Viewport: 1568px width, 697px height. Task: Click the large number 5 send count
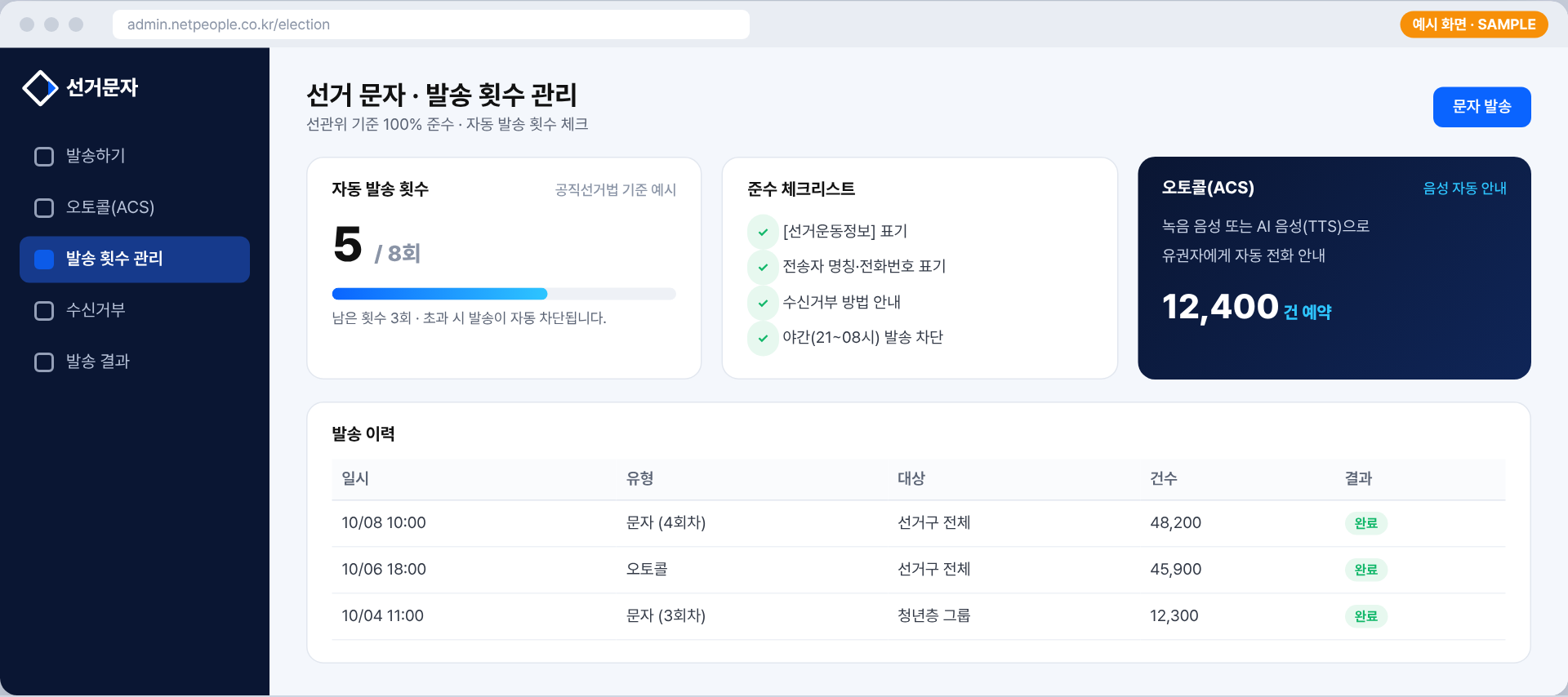[x=348, y=245]
